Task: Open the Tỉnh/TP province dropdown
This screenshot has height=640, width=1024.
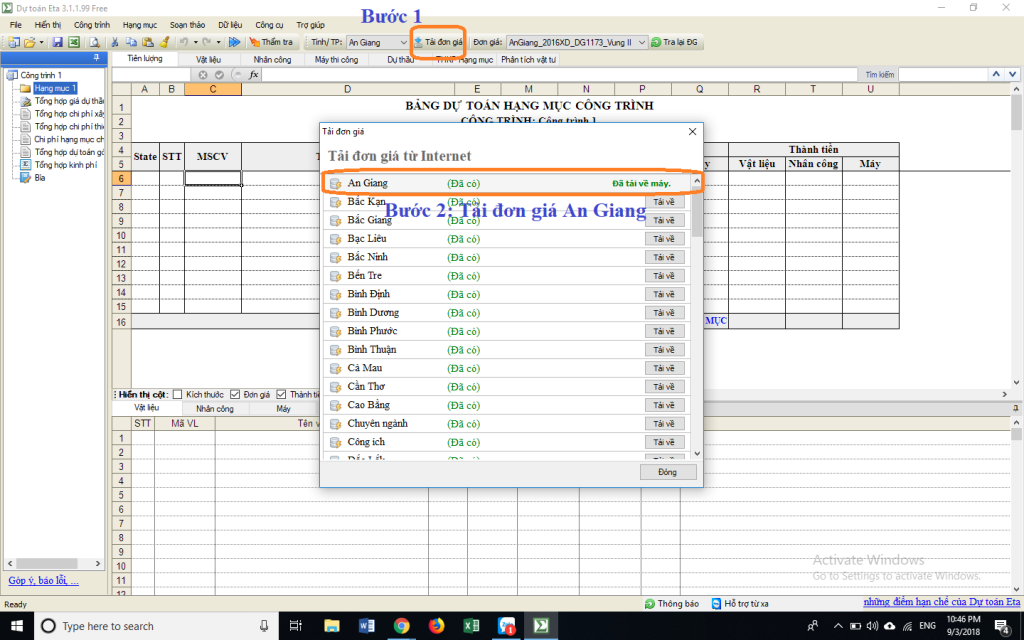Action: pyautogui.click(x=403, y=42)
